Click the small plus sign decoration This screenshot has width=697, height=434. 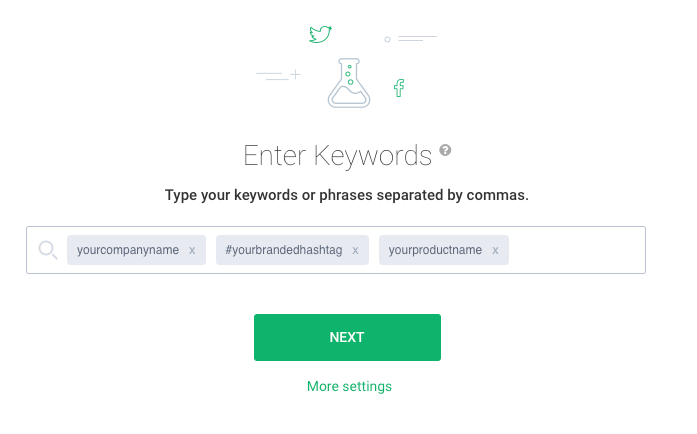(x=295, y=73)
